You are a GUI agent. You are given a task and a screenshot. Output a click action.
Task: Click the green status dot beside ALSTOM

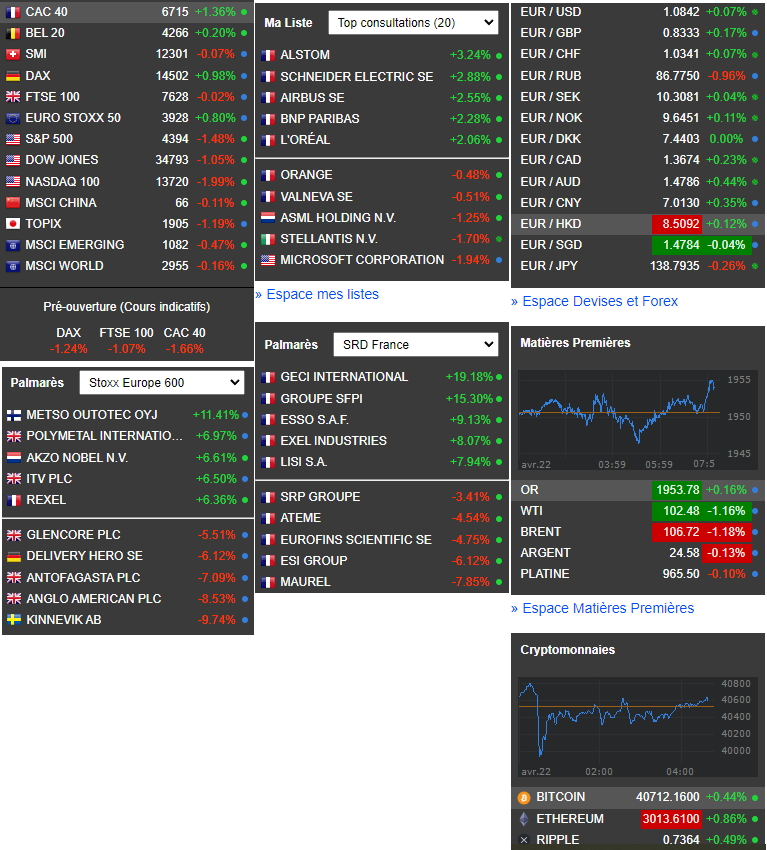499,55
